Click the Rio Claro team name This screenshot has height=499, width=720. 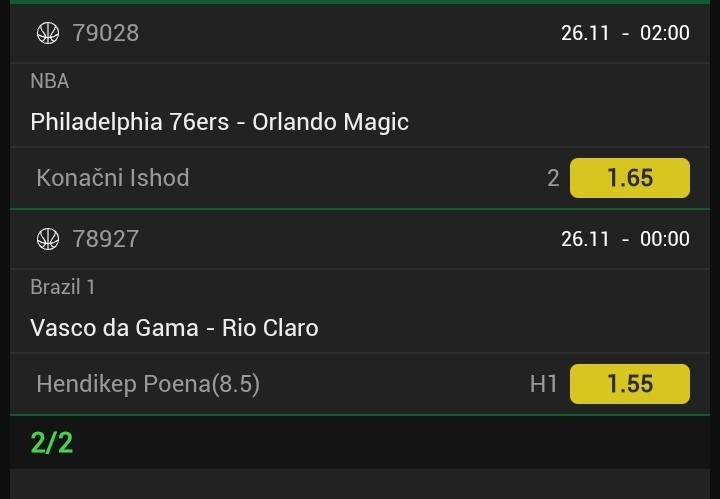(270, 328)
